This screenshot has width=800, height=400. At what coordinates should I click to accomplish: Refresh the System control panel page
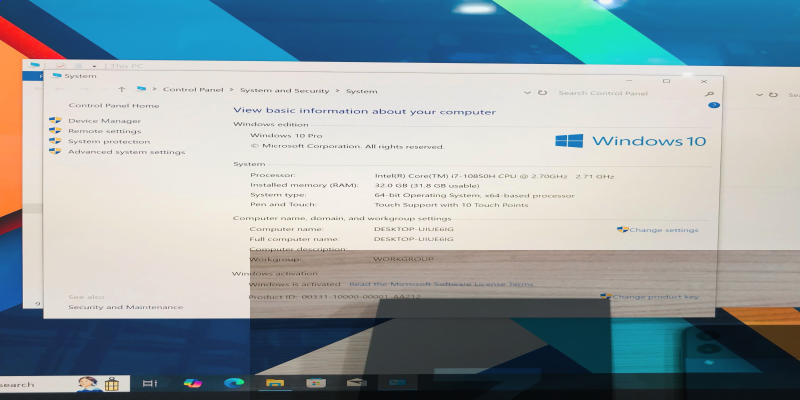[x=542, y=93]
